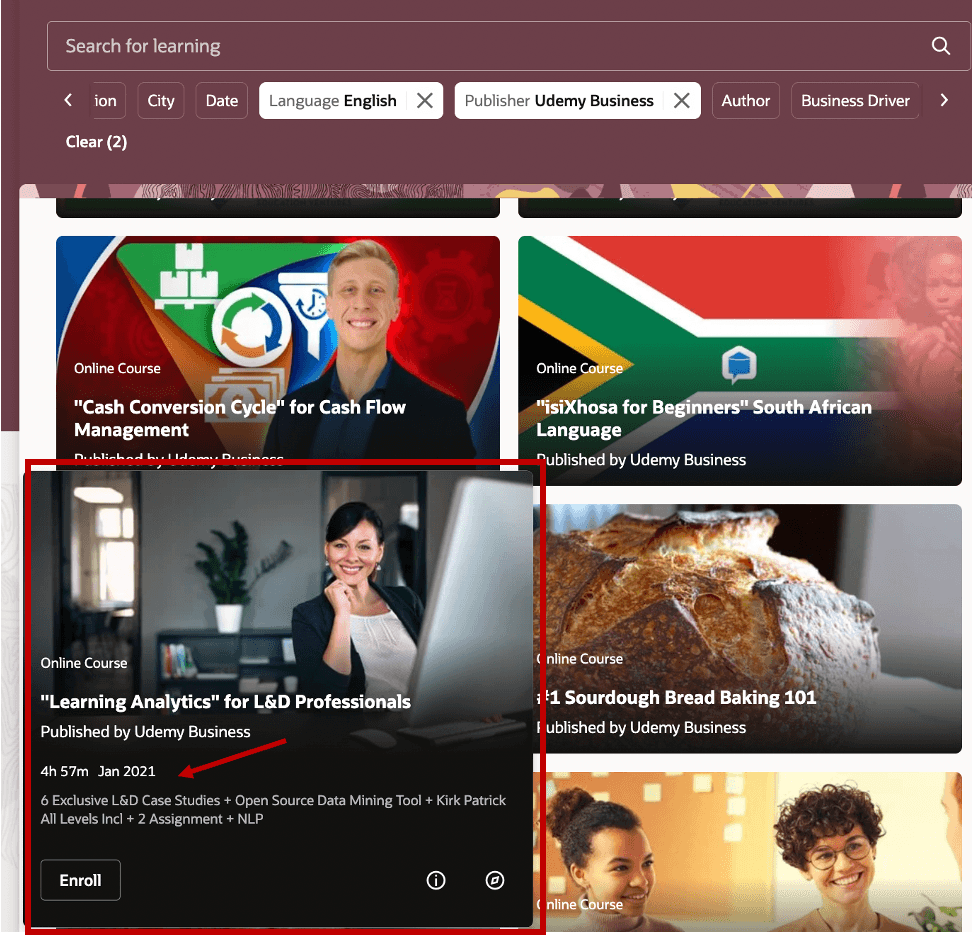Click the compass icon on Learning Analytics card
This screenshot has height=936, width=972.
point(495,880)
